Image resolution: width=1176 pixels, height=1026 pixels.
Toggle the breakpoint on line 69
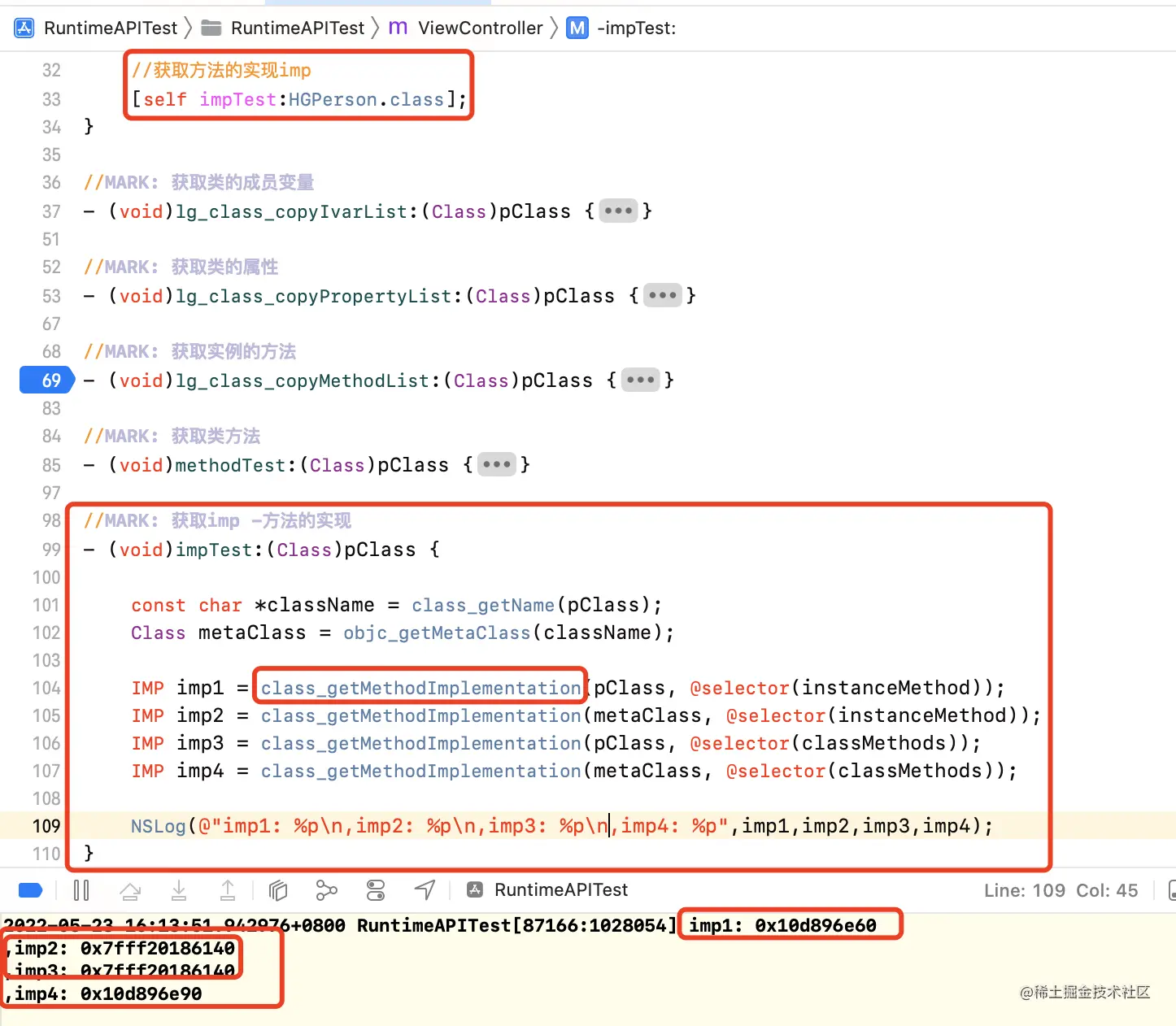[47, 380]
